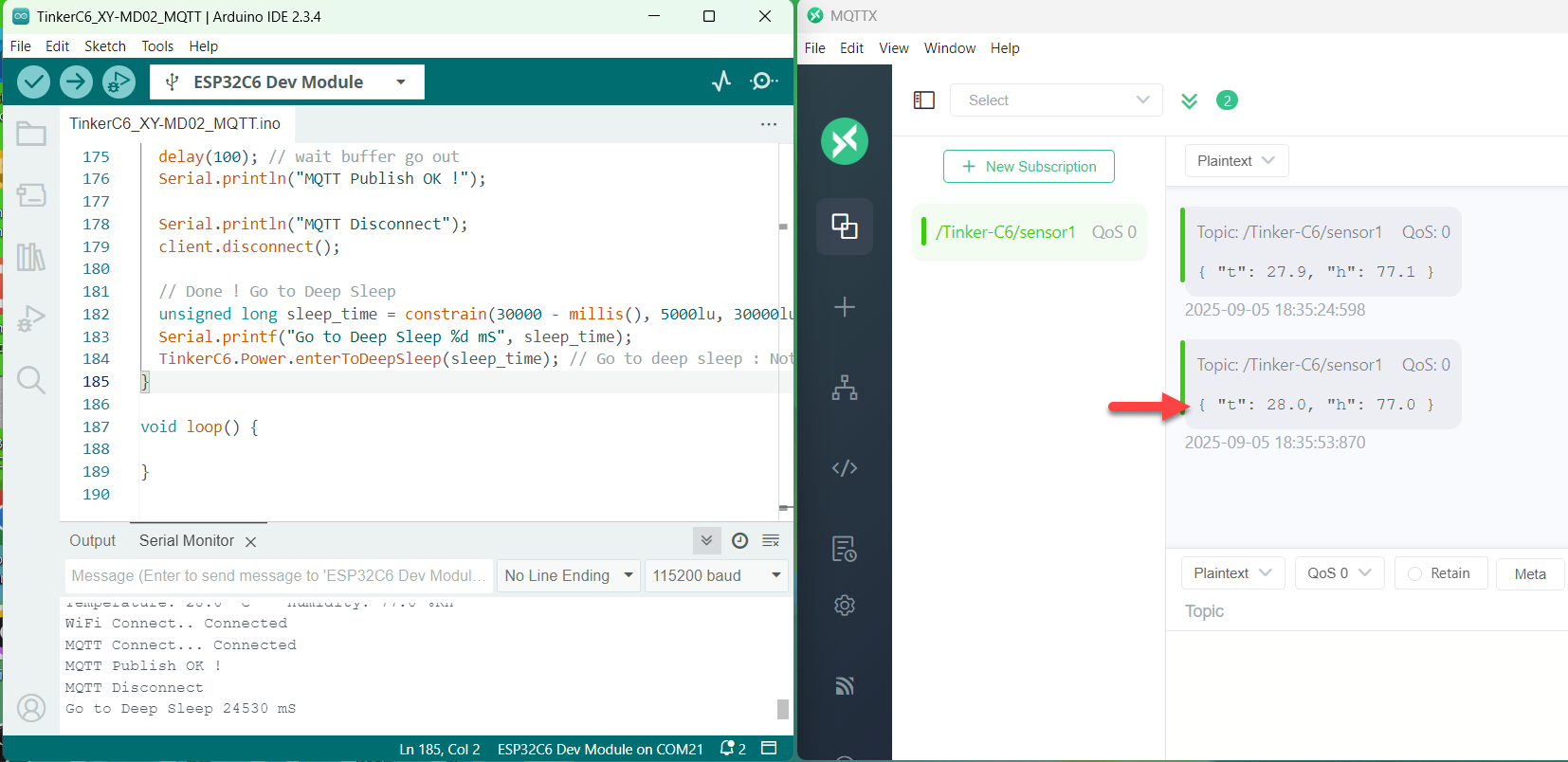Image resolution: width=1568 pixels, height=762 pixels.
Task: Open the MQTTX Window menu
Action: [x=950, y=48]
